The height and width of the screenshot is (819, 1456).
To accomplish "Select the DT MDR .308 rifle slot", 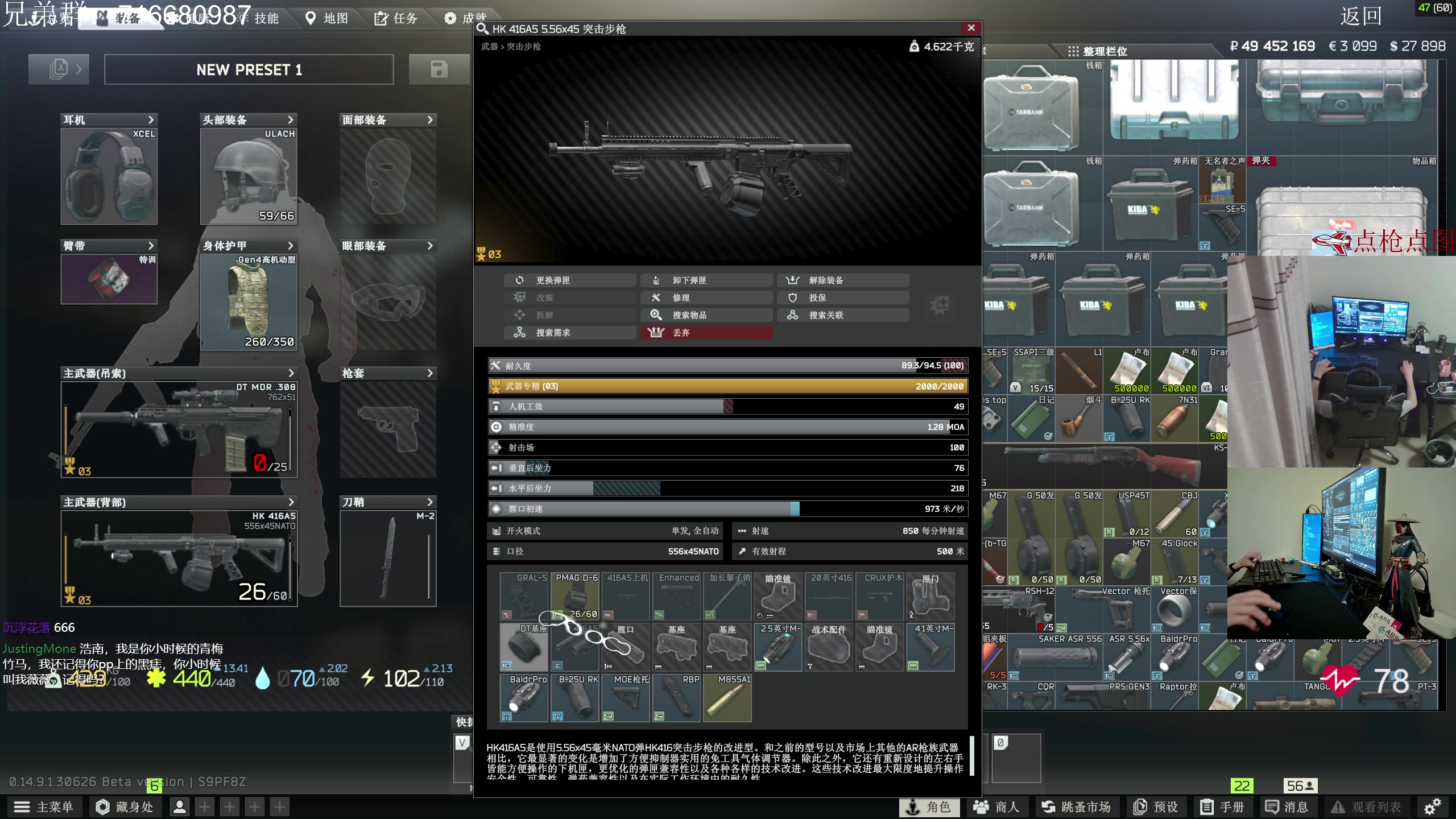I will pos(179,429).
